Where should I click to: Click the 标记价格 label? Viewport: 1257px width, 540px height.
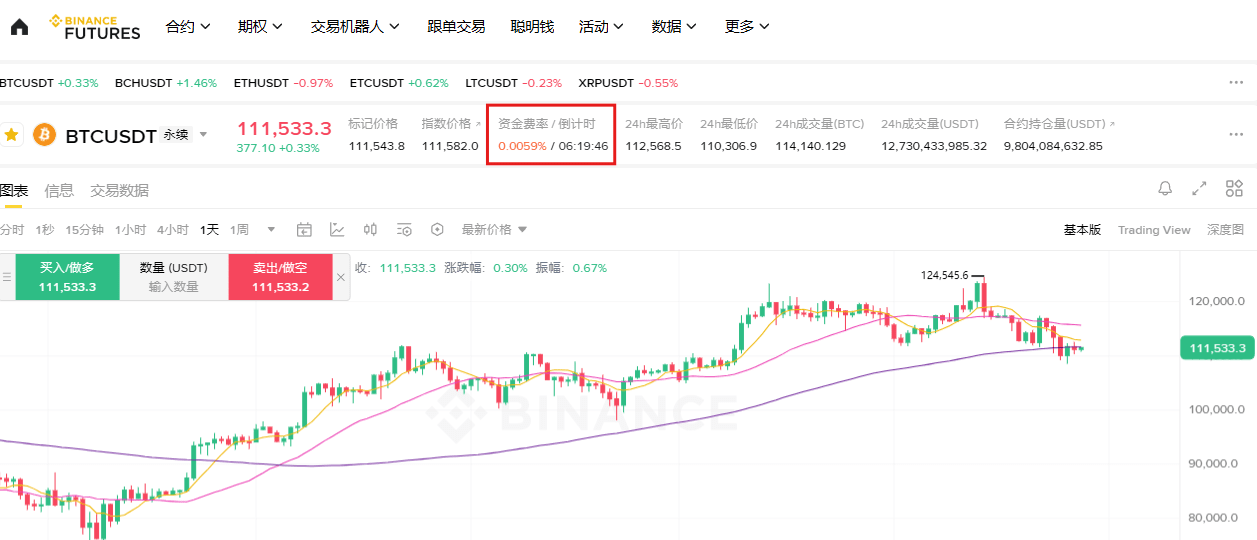tap(373, 124)
